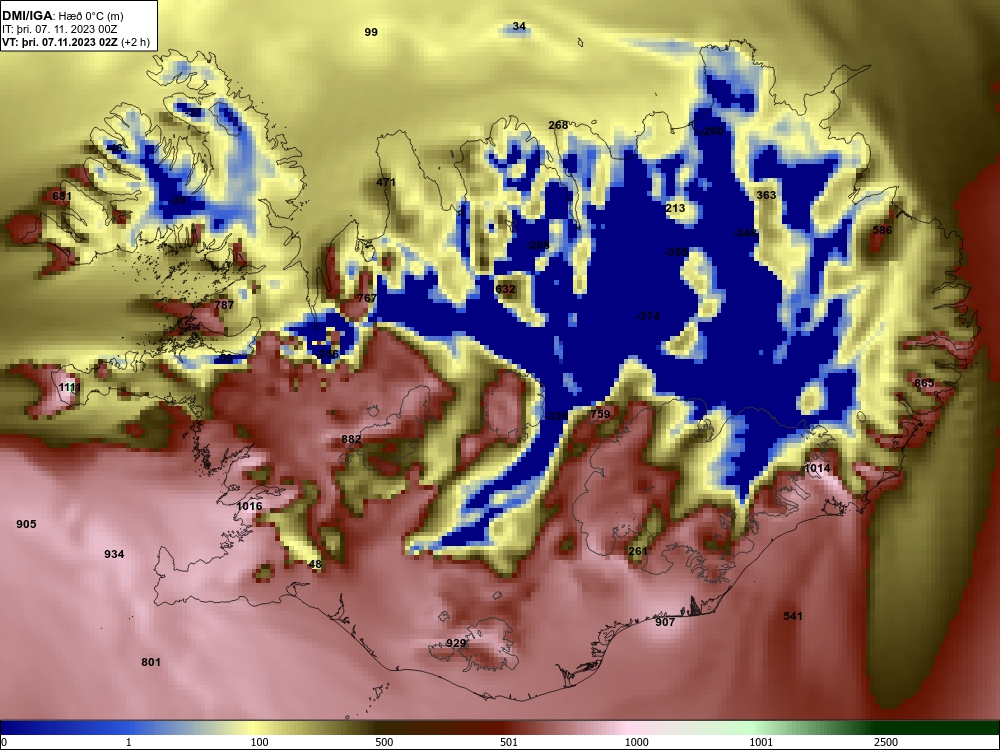Screen dimensions: 1000x750
Task: Select the map value 1014
Action: click(817, 468)
